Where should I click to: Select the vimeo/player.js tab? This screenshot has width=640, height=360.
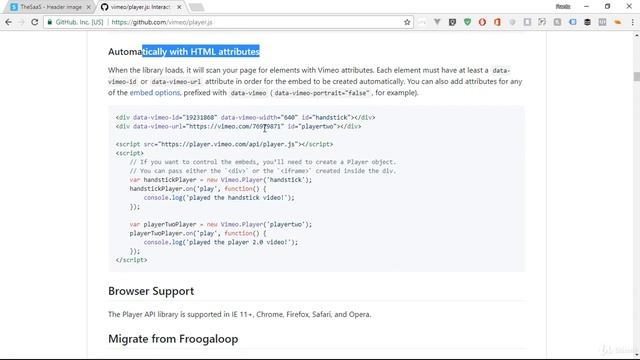[140, 7]
